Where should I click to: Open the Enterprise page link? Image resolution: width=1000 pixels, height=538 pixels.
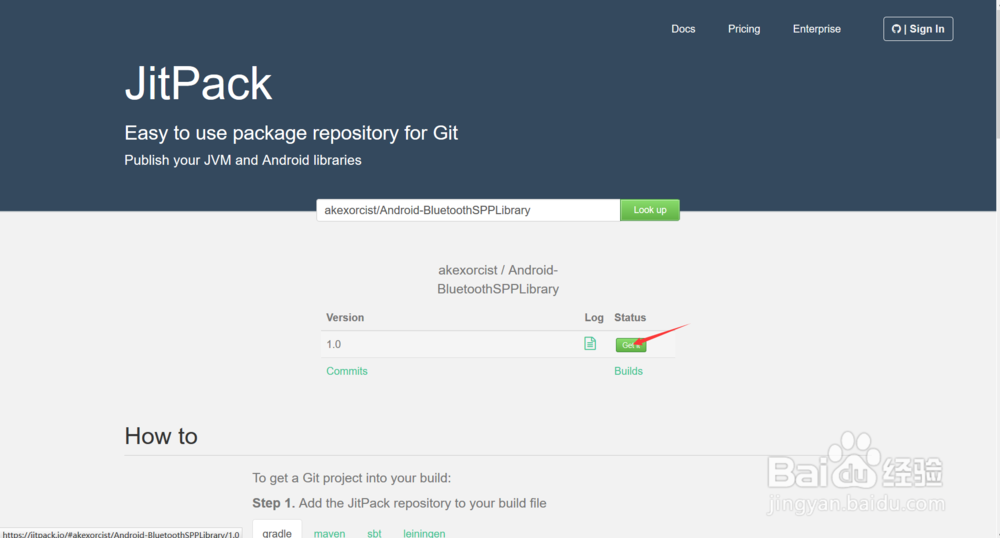pos(816,29)
